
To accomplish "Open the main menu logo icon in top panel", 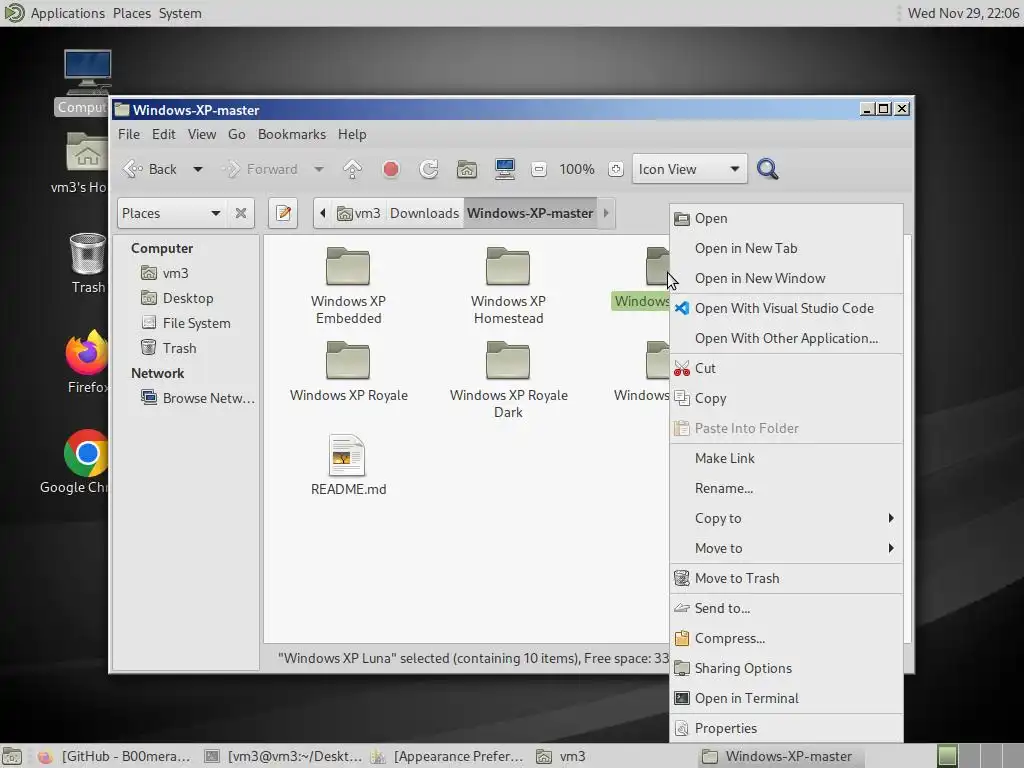I will pos(14,13).
